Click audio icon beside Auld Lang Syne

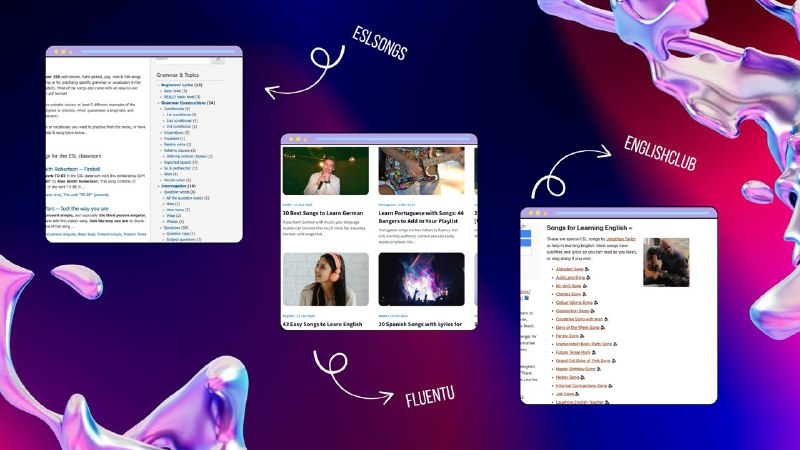[589, 278]
